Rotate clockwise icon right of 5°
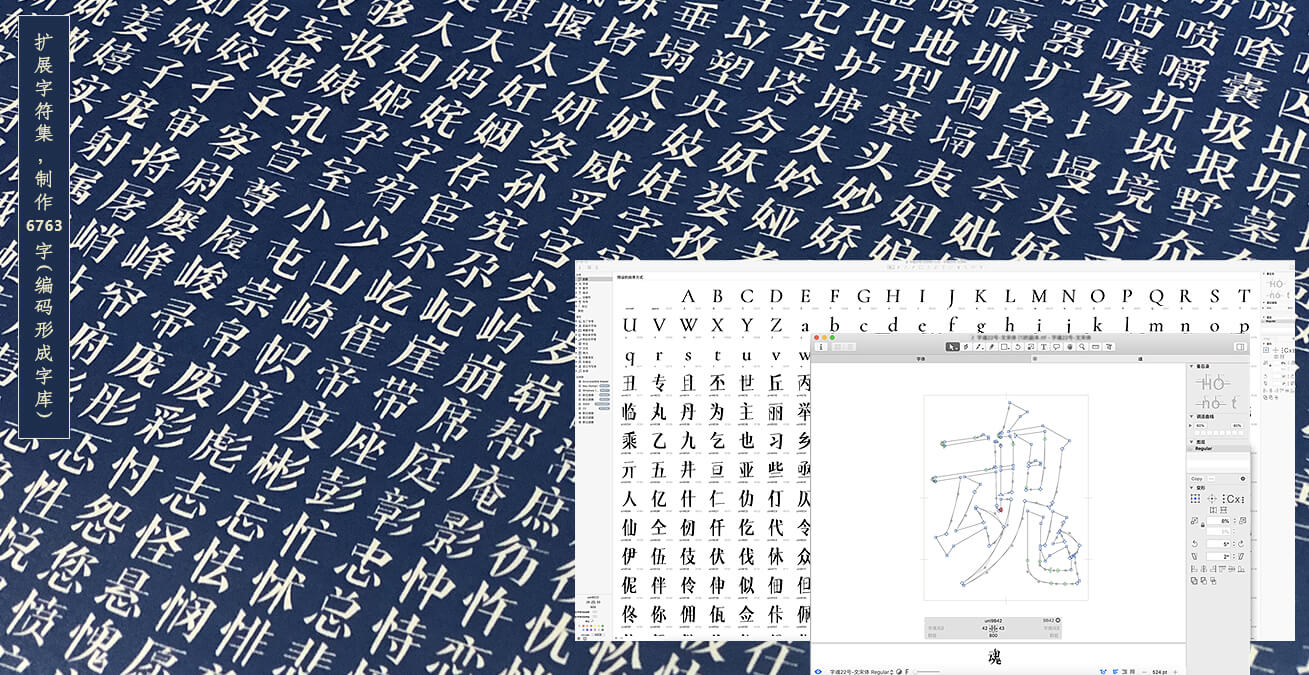The width and height of the screenshot is (1309, 675). click(1241, 544)
